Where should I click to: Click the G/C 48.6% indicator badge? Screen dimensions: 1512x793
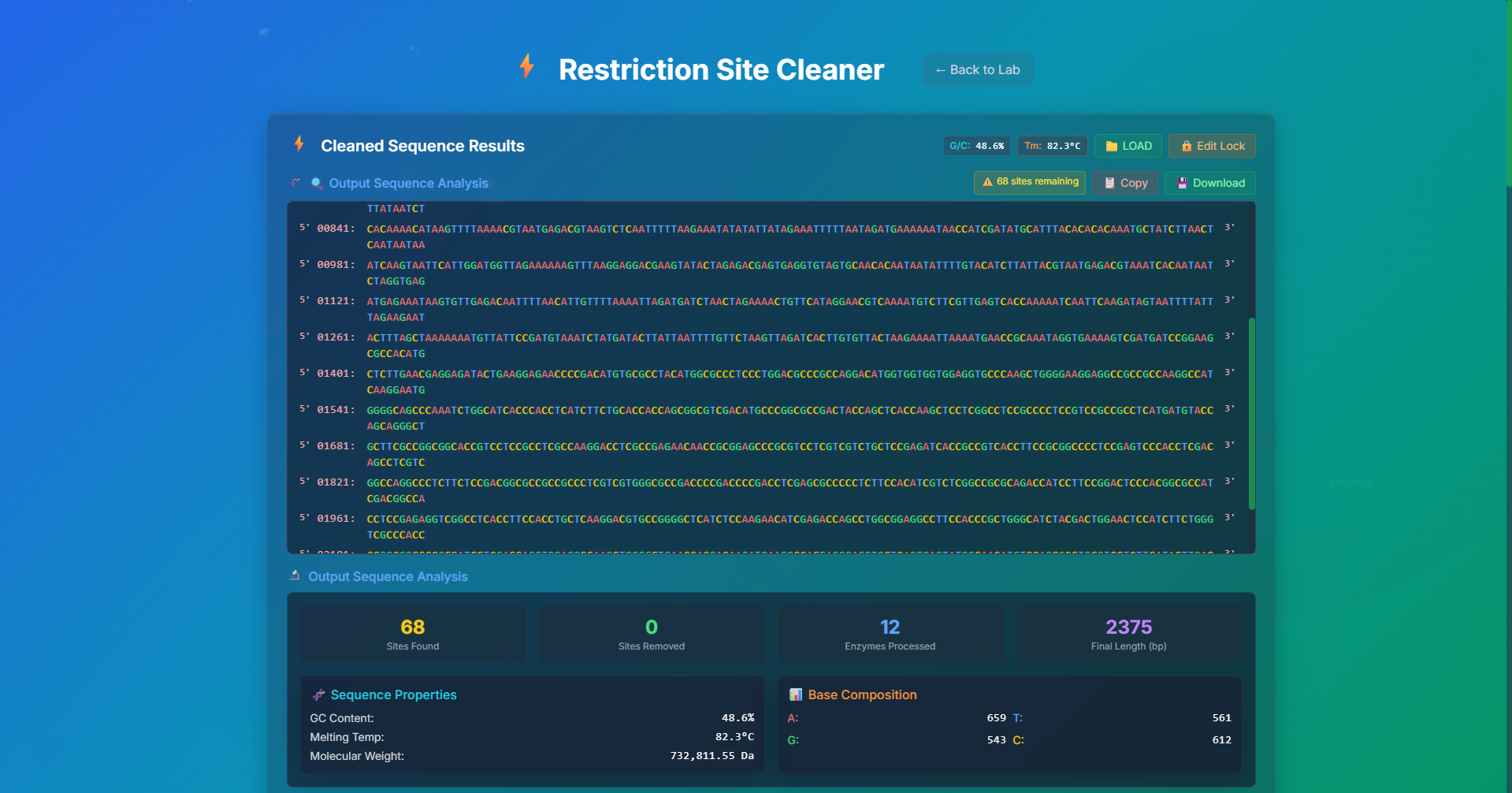976,146
